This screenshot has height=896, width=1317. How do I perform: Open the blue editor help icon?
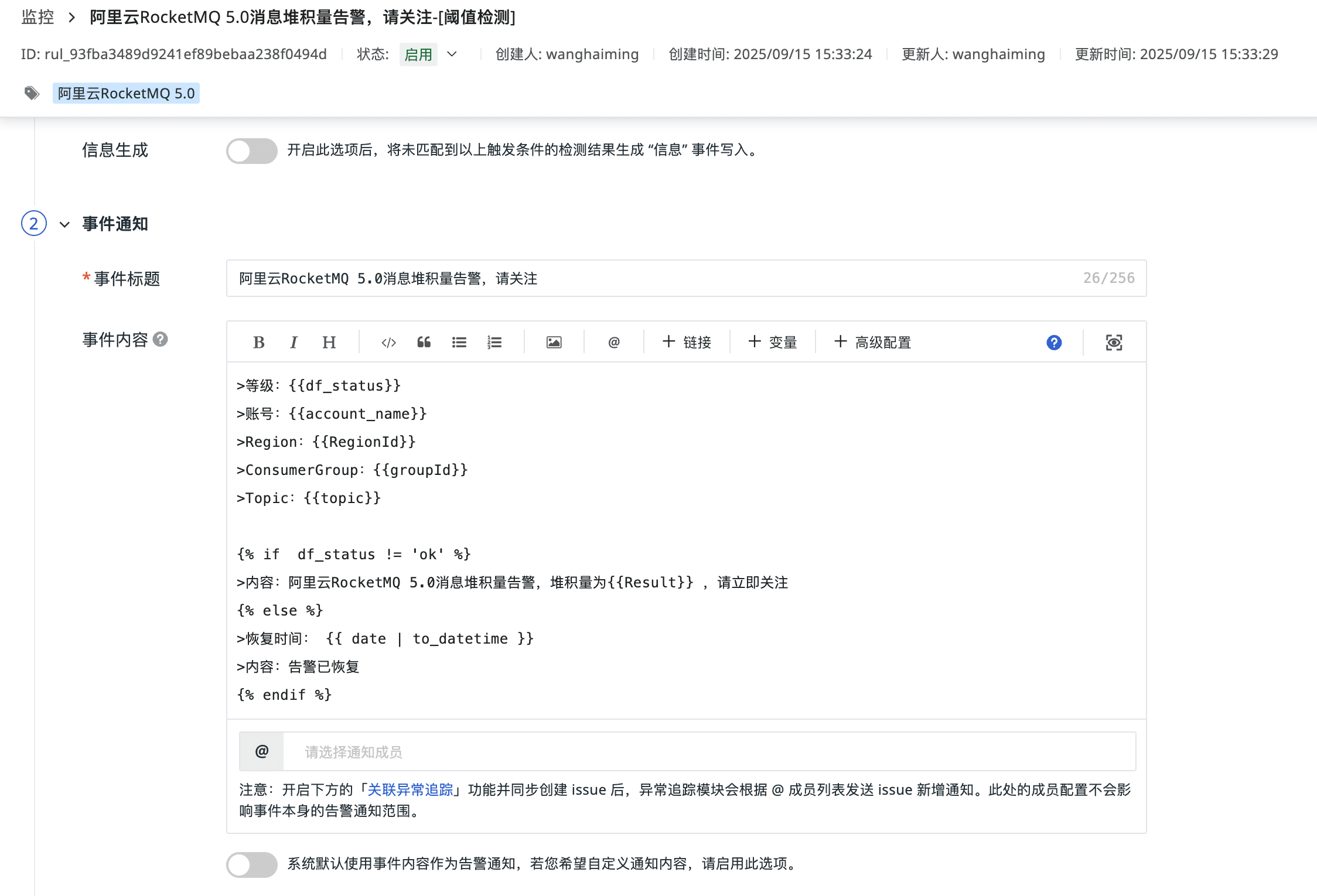tap(1053, 343)
